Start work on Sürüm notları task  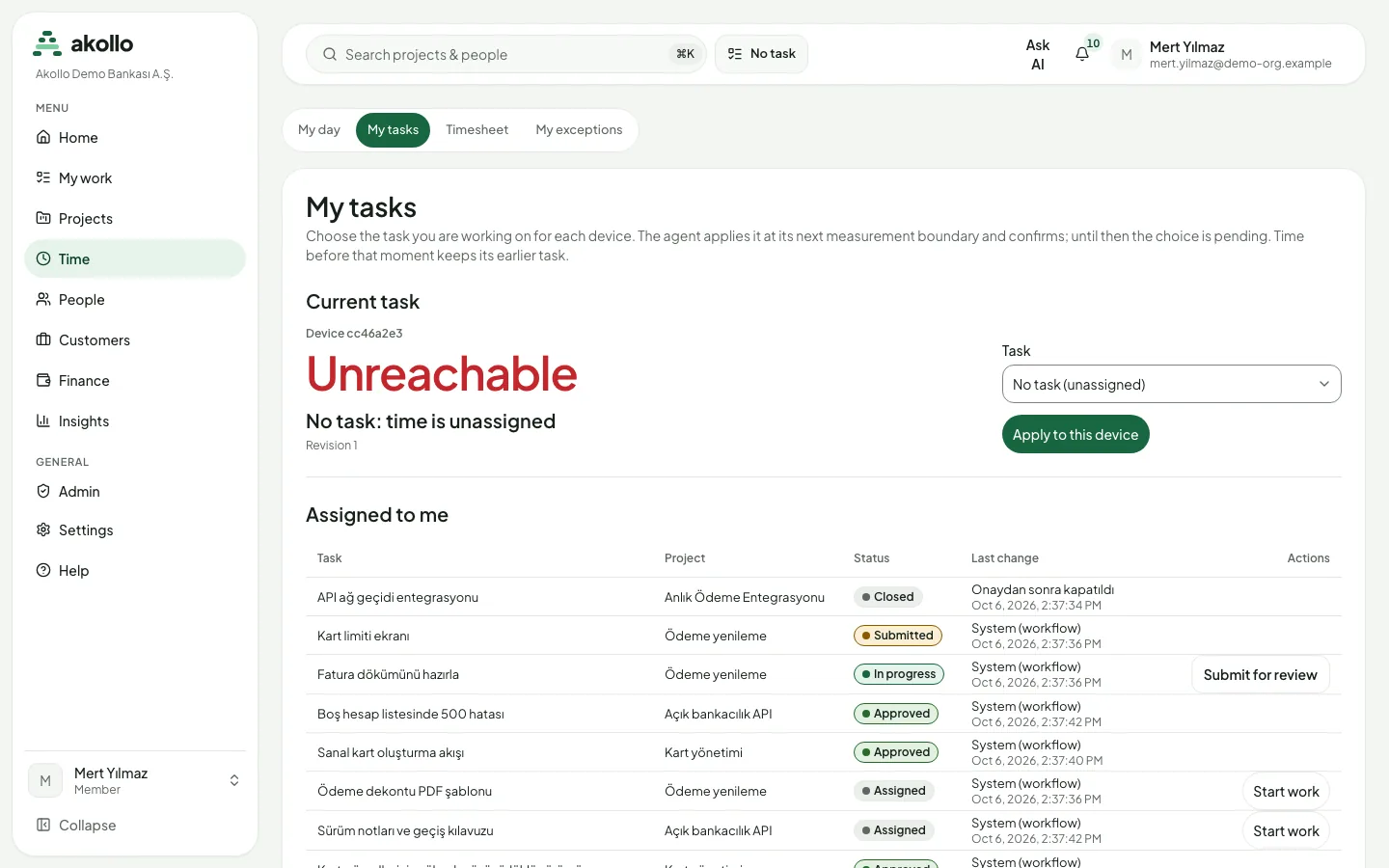(x=1286, y=831)
